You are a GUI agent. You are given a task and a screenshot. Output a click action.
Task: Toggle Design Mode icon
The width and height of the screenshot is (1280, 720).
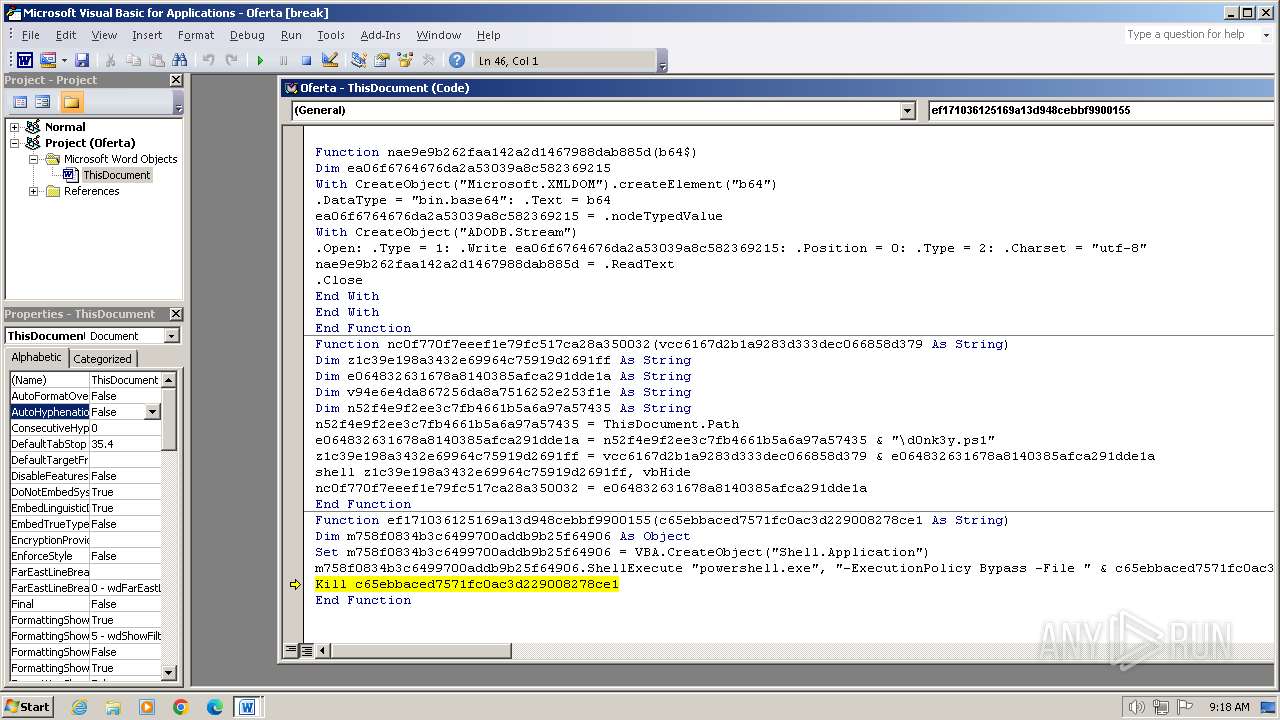point(330,60)
